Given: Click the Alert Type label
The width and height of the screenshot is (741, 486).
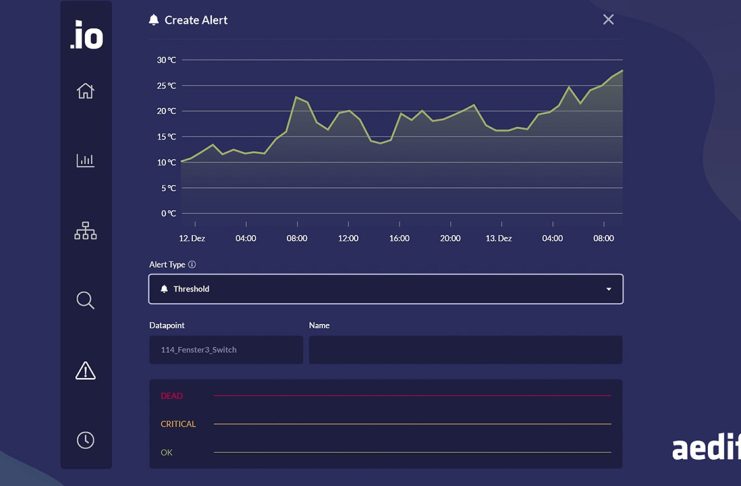Looking at the screenshot, I should (167, 265).
